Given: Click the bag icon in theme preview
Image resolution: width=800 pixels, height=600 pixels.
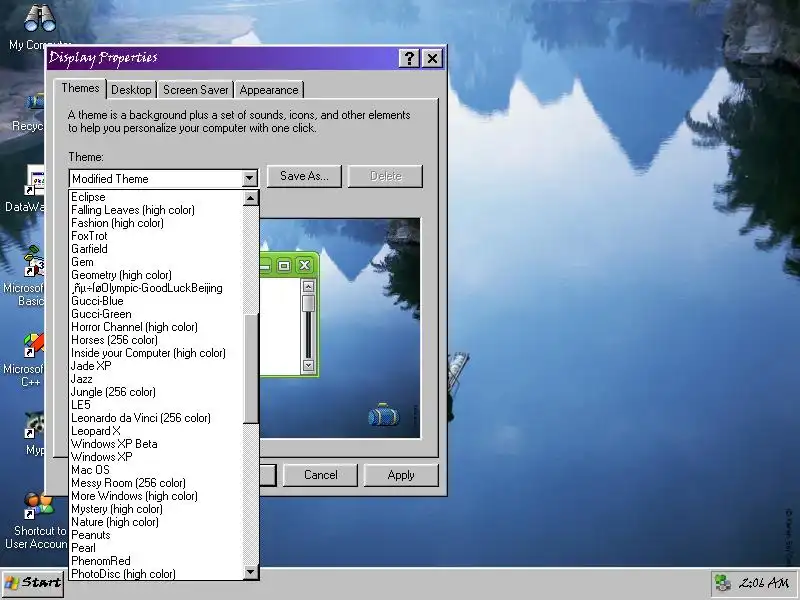Looking at the screenshot, I should (x=384, y=414).
